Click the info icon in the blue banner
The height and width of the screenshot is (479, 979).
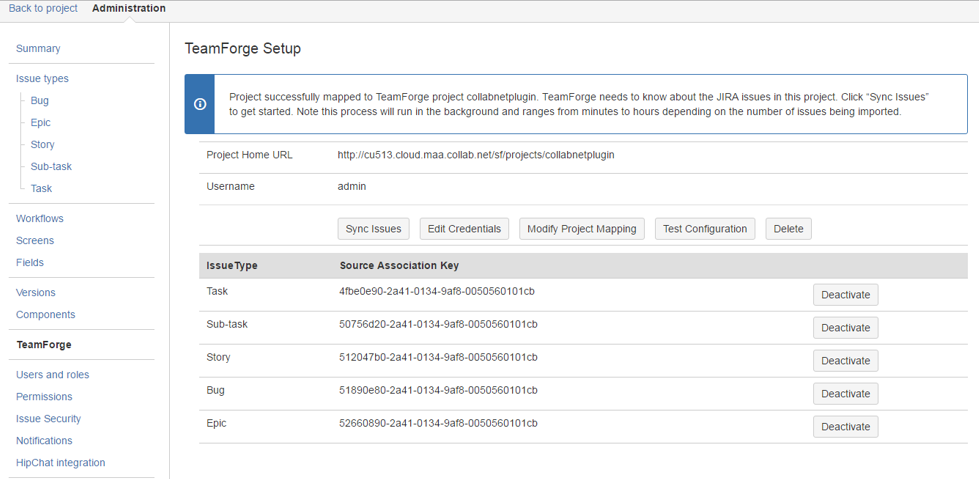click(200, 104)
